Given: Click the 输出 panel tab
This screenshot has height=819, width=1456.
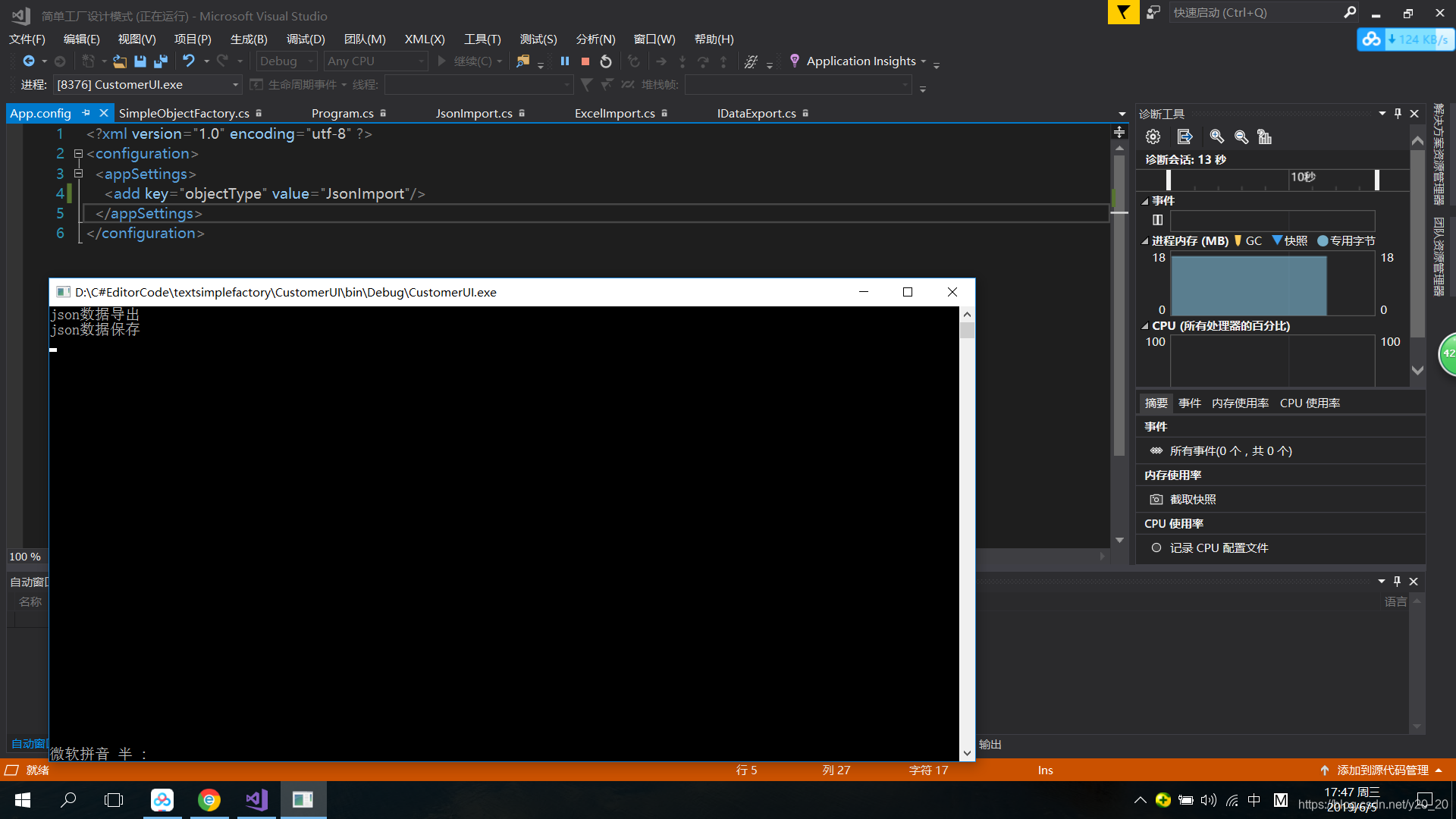Looking at the screenshot, I should pos(990,745).
